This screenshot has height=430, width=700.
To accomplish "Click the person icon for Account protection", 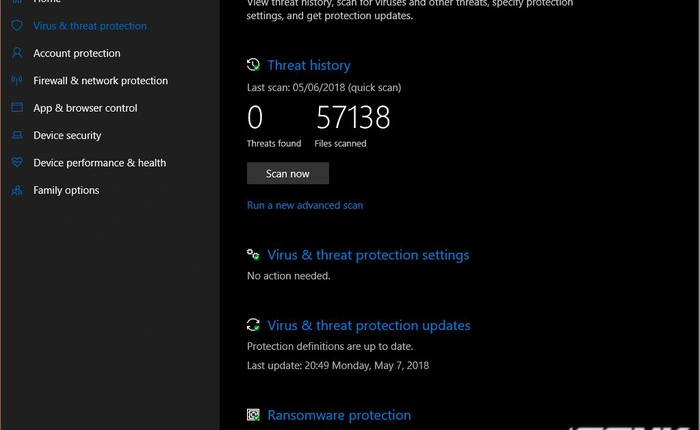I will [17, 53].
